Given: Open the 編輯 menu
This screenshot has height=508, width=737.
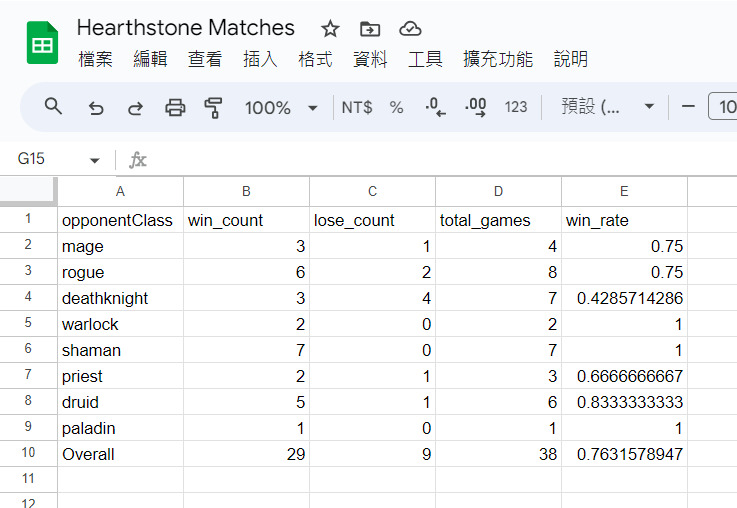Looking at the screenshot, I should coord(150,60).
